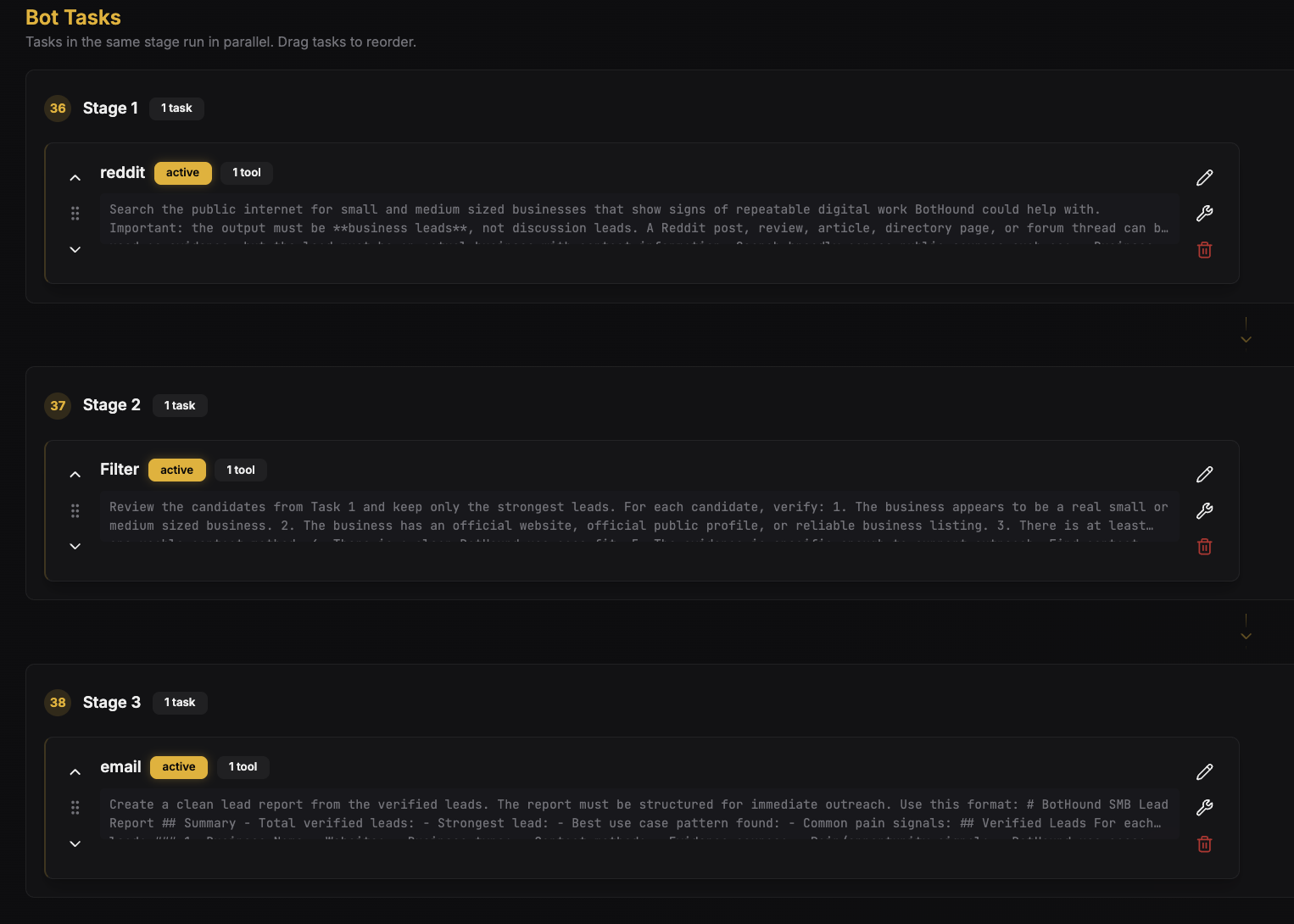Click the Filter task name

120,470
